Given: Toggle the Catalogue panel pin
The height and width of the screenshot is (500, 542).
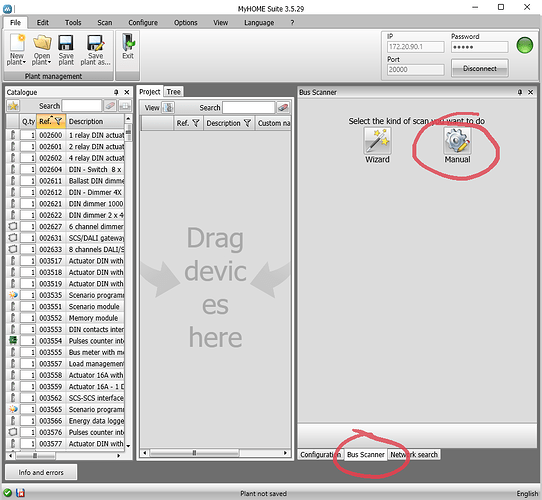Looking at the screenshot, I should click(x=116, y=92).
